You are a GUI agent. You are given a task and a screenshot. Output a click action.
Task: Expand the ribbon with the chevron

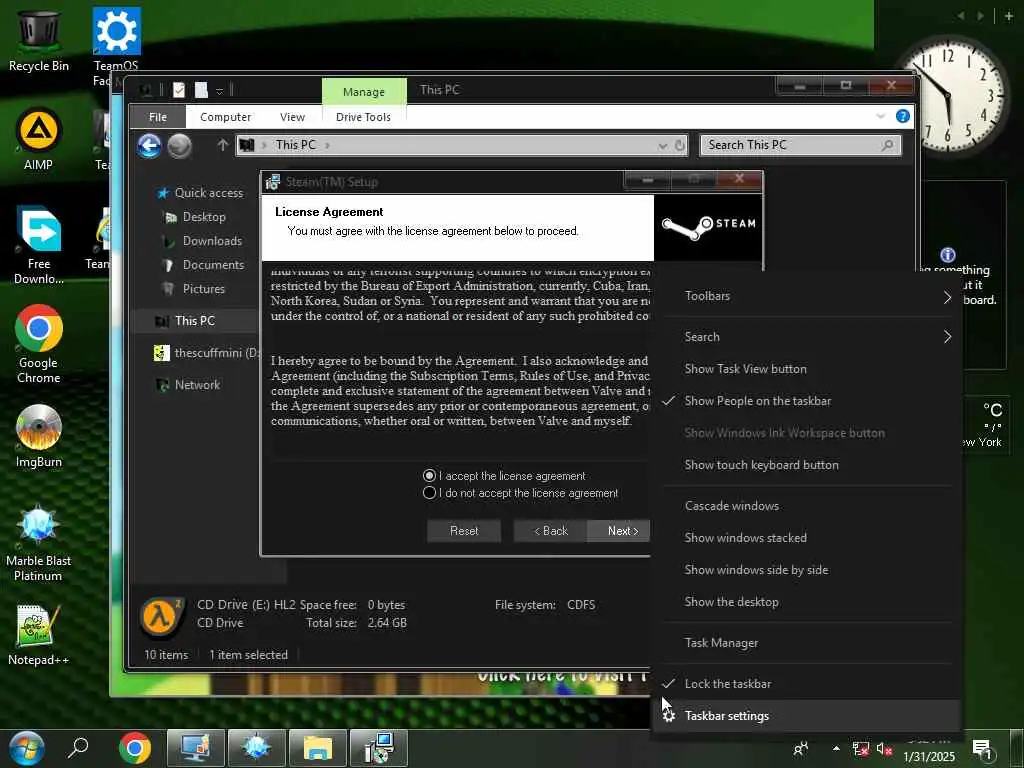tap(880, 116)
